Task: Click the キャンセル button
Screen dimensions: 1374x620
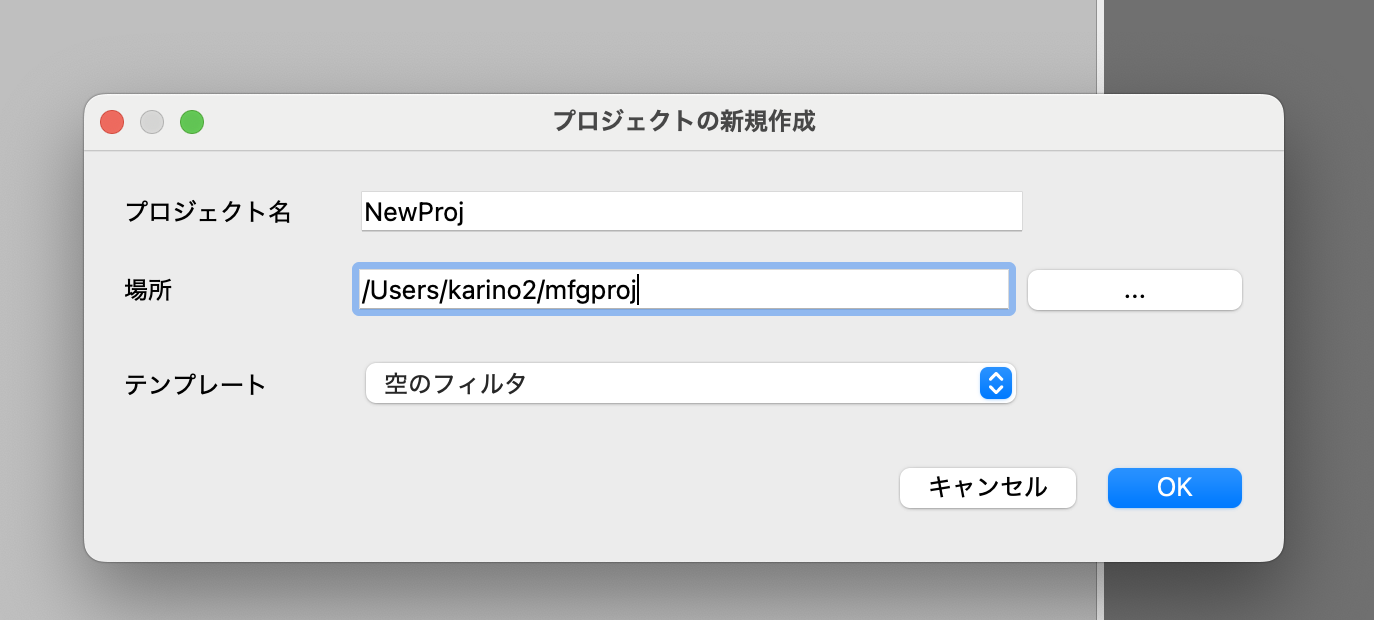Action: [987, 488]
